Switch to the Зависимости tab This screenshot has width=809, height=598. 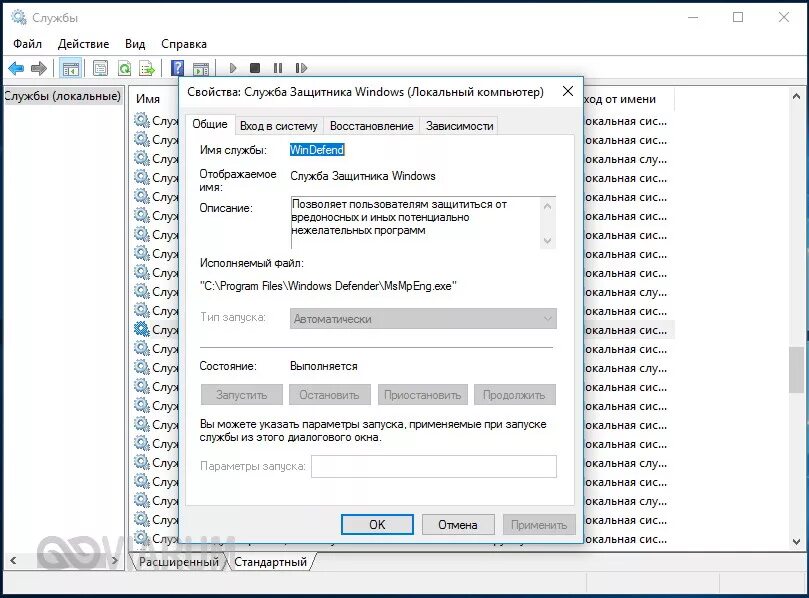point(460,126)
